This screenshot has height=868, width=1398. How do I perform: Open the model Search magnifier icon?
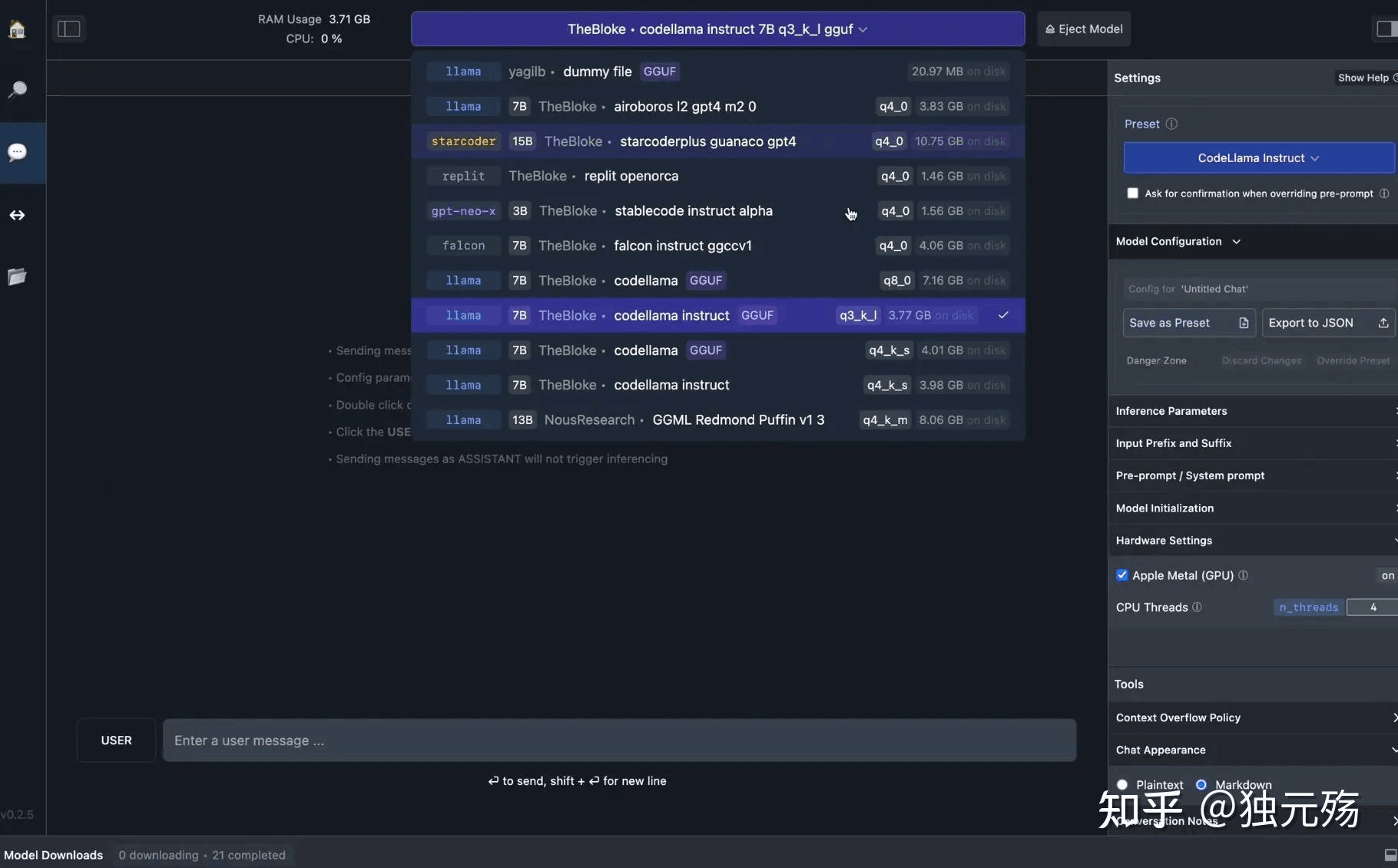click(x=17, y=90)
